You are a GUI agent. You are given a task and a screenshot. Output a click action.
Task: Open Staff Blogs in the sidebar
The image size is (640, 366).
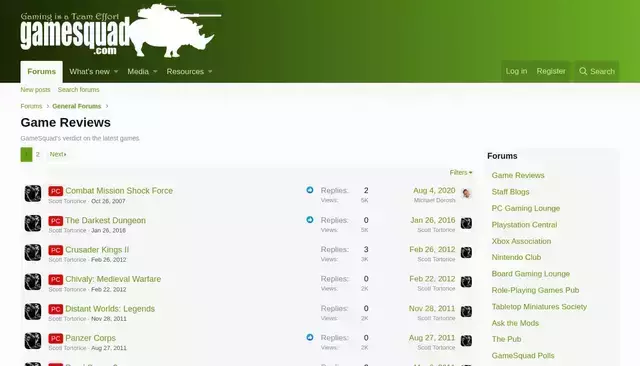tap(510, 192)
